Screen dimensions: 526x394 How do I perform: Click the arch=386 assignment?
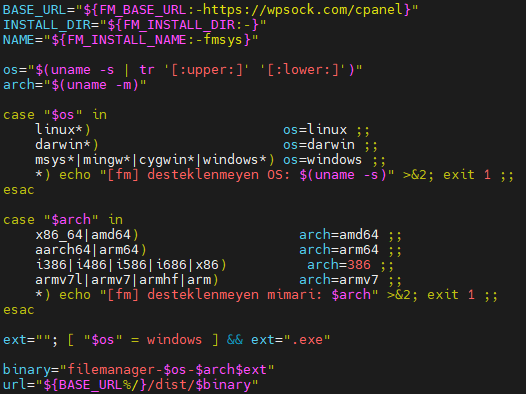[339, 265]
